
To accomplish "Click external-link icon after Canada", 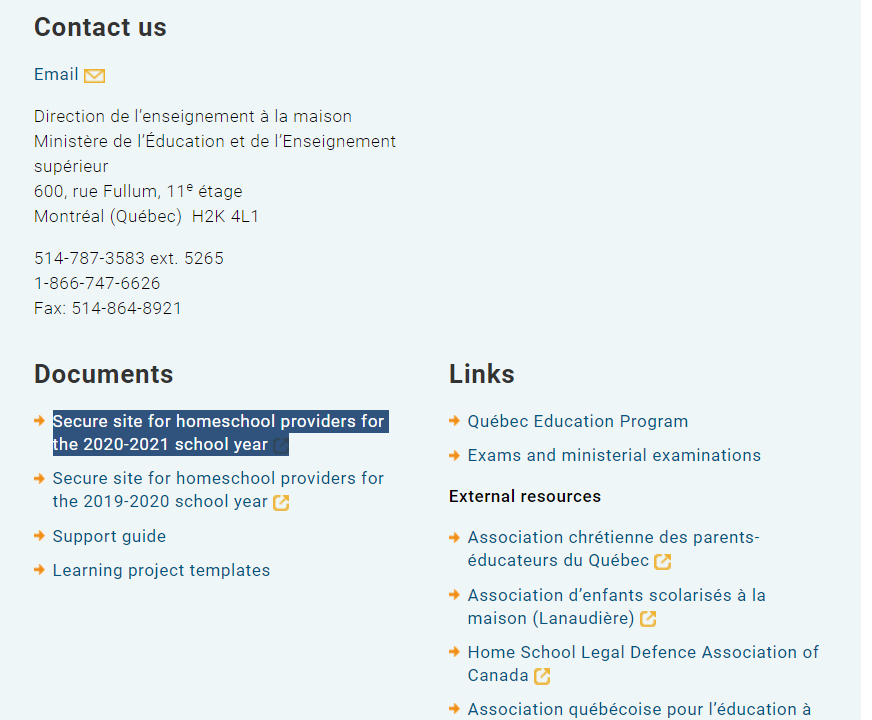I will [542, 676].
